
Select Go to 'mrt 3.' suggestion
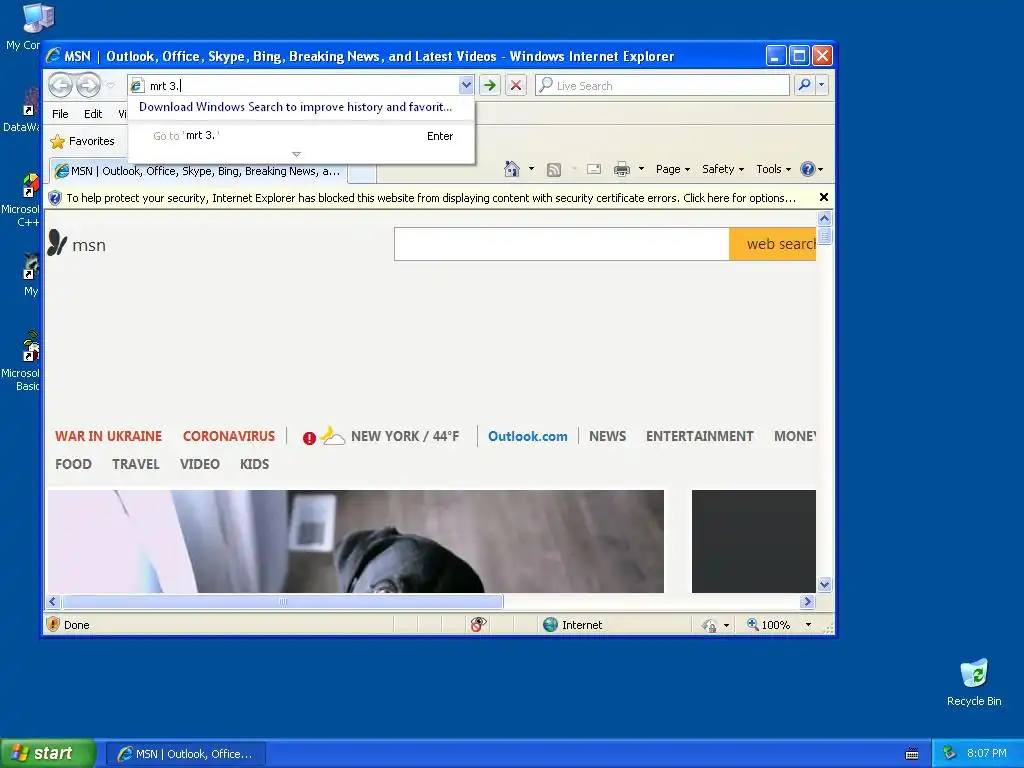(302, 136)
